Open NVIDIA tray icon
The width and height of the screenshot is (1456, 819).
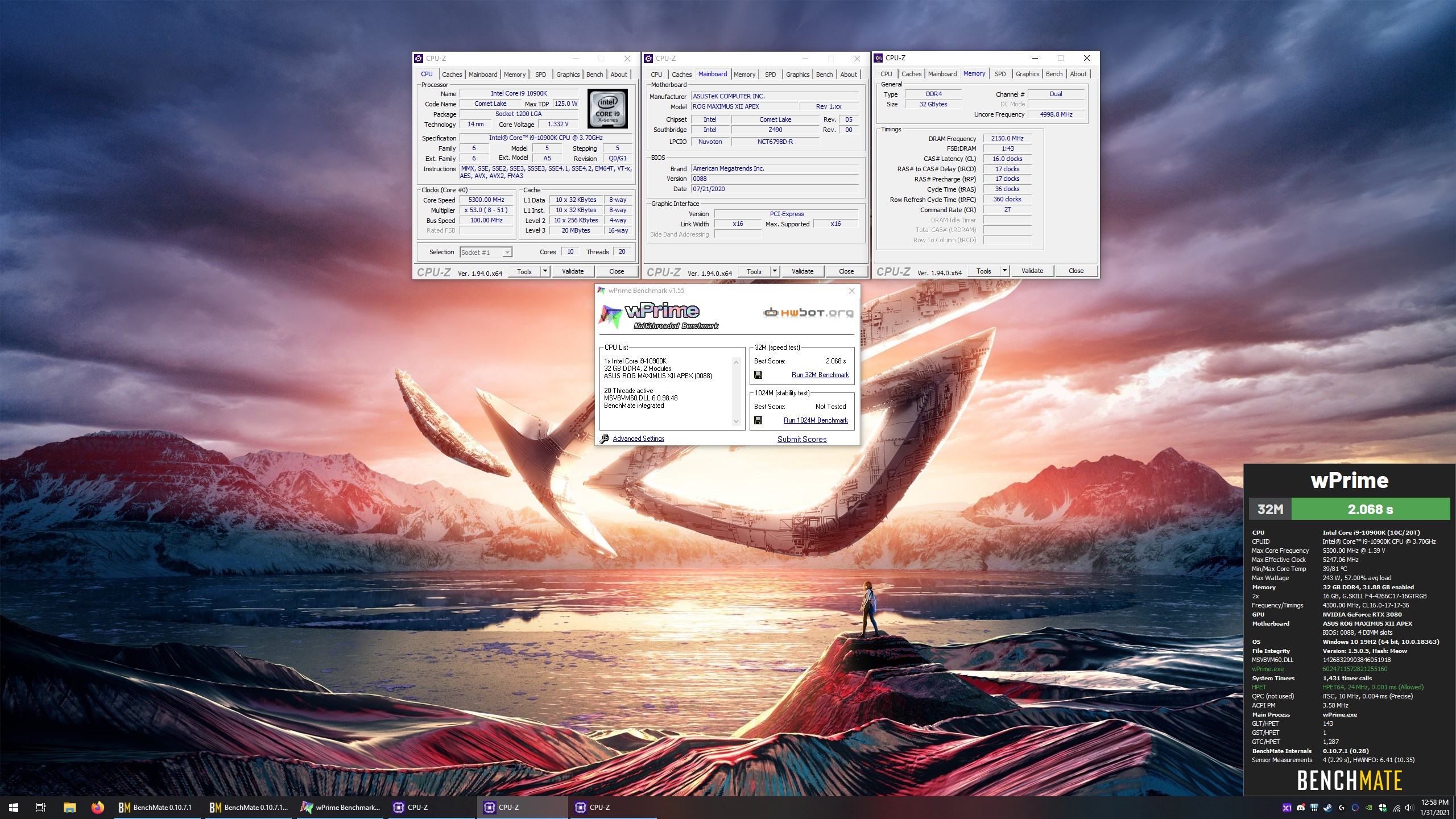(1369, 808)
